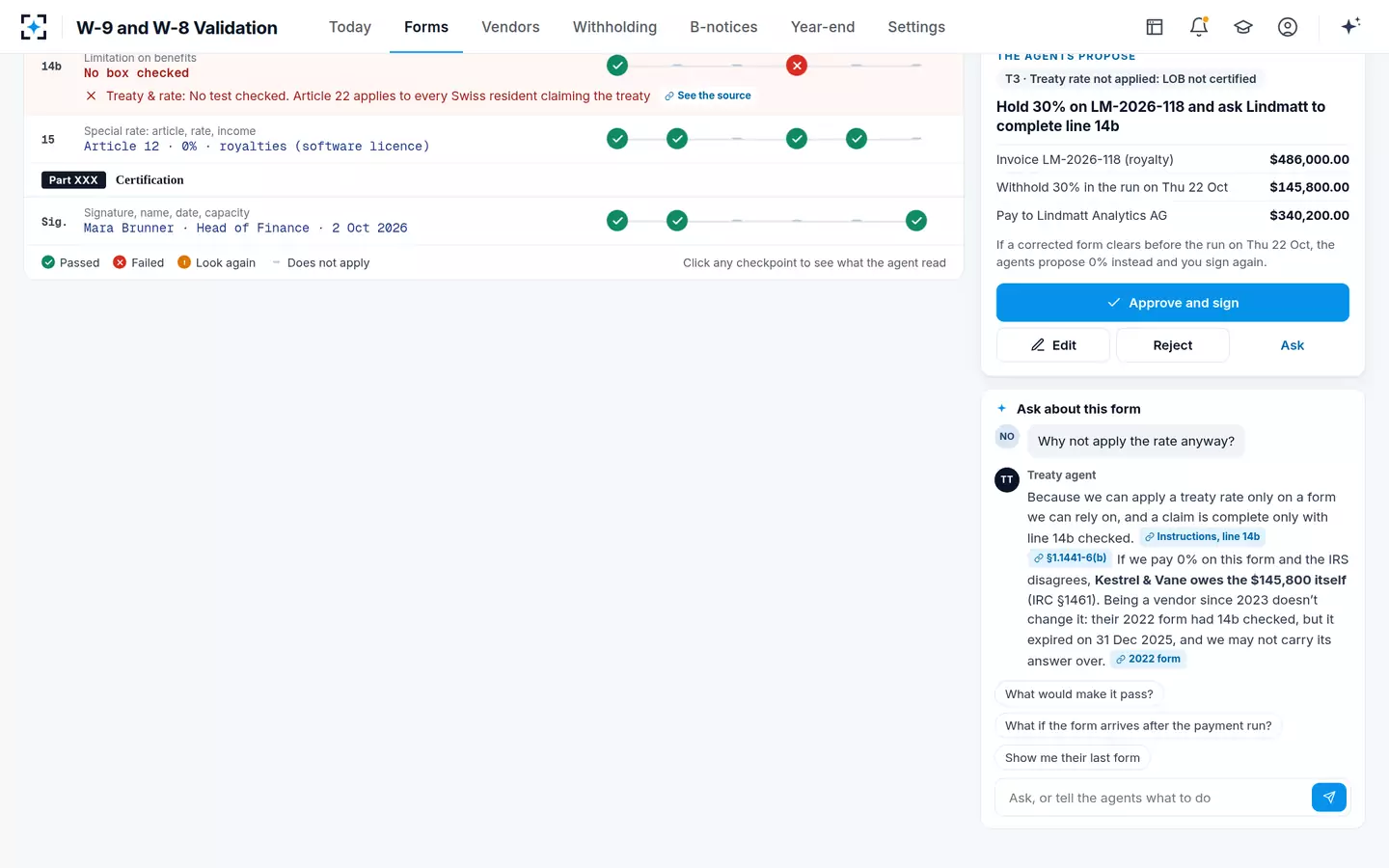This screenshot has width=1389, height=868.
Task: Switch to the Year-end tab
Action: 823,27
